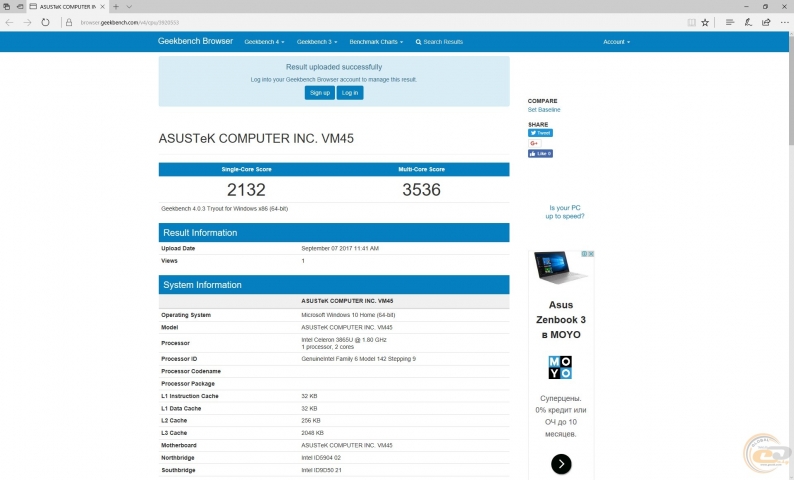This screenshot has width=794, height=480.
Task: Click the Zenbook laptop ad image
Action: 560,268
